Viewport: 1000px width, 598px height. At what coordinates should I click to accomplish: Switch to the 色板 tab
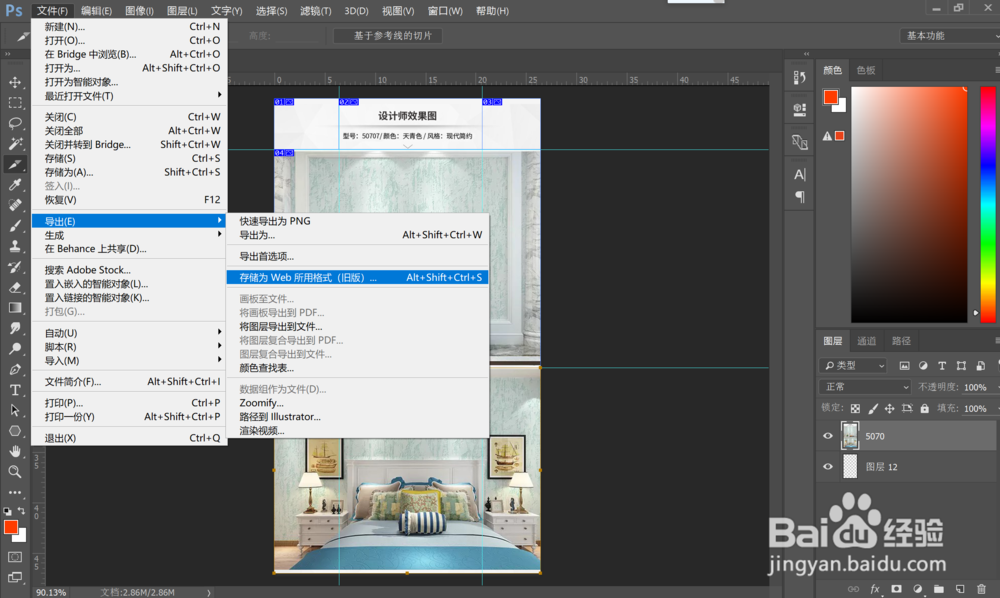pyautogui.click(x=865, y=70)
